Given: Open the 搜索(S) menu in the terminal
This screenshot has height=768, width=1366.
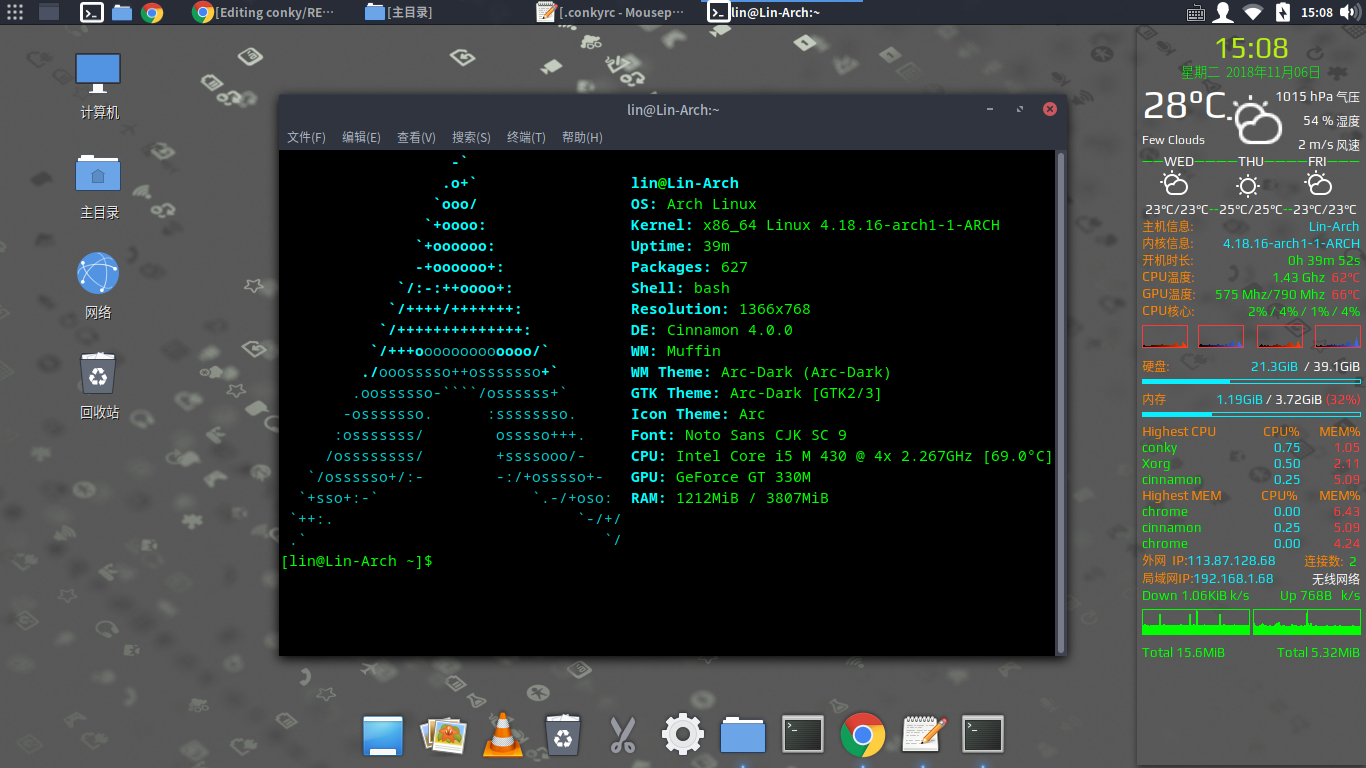Looking at the screenshot, I should 471,138.
